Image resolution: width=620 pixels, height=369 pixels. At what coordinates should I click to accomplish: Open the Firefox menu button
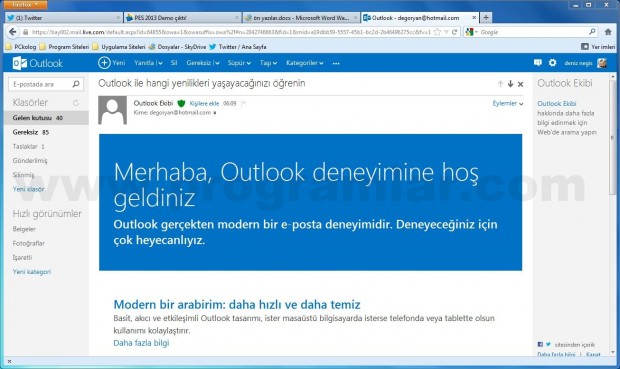(25, 5)
